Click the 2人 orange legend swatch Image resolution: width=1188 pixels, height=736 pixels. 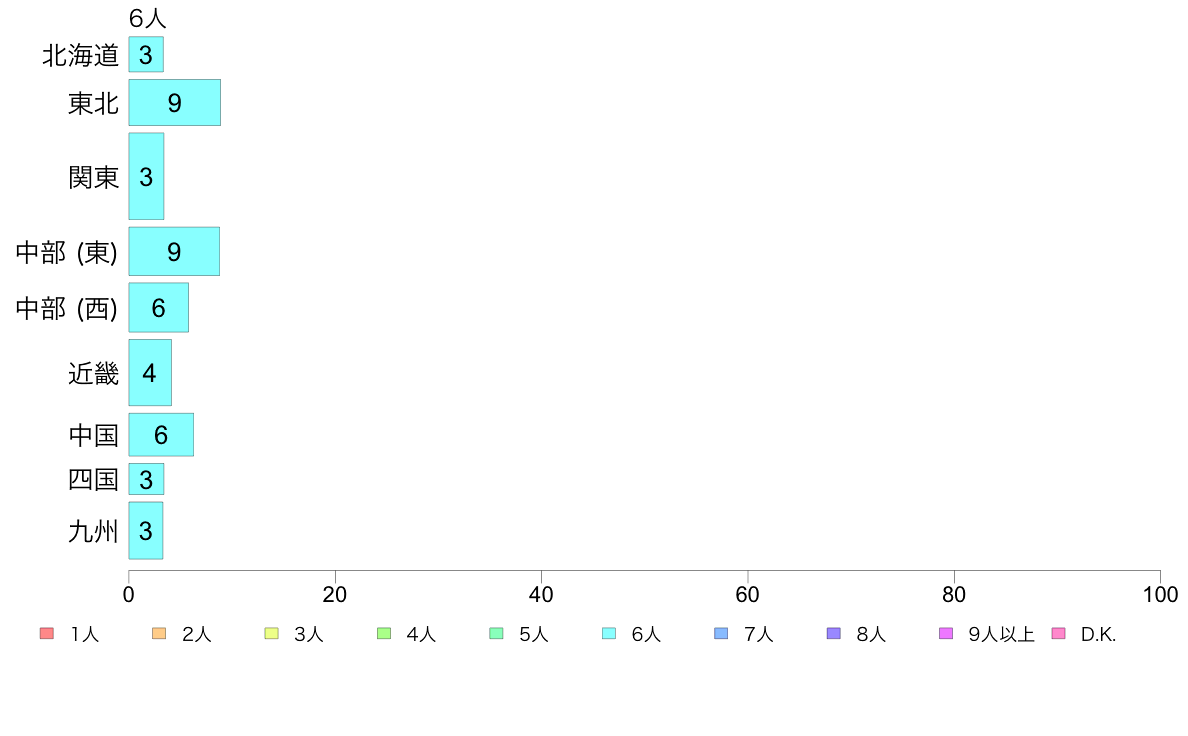pos(159,634)
